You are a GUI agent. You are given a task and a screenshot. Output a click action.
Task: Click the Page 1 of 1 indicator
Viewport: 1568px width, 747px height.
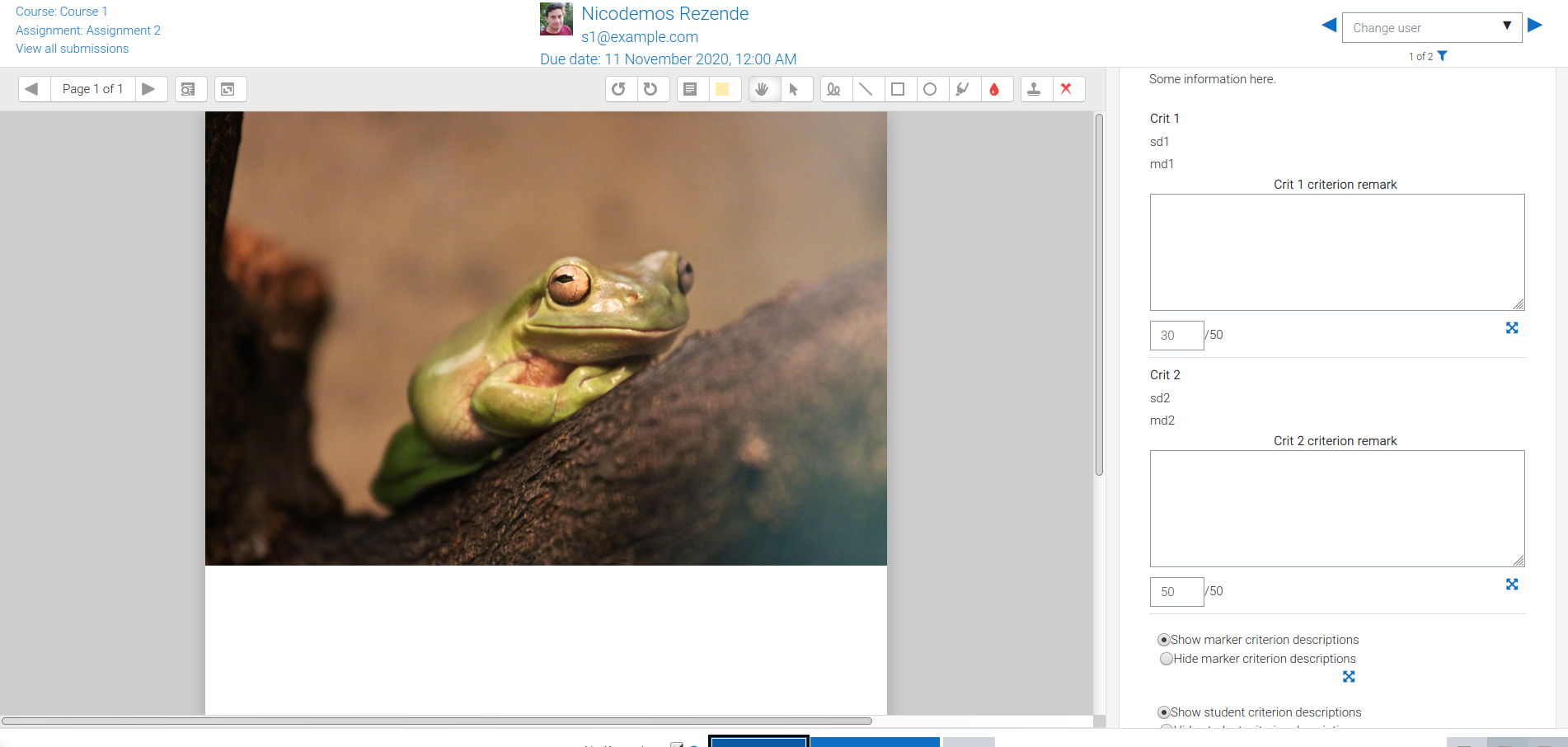point(92,89)
